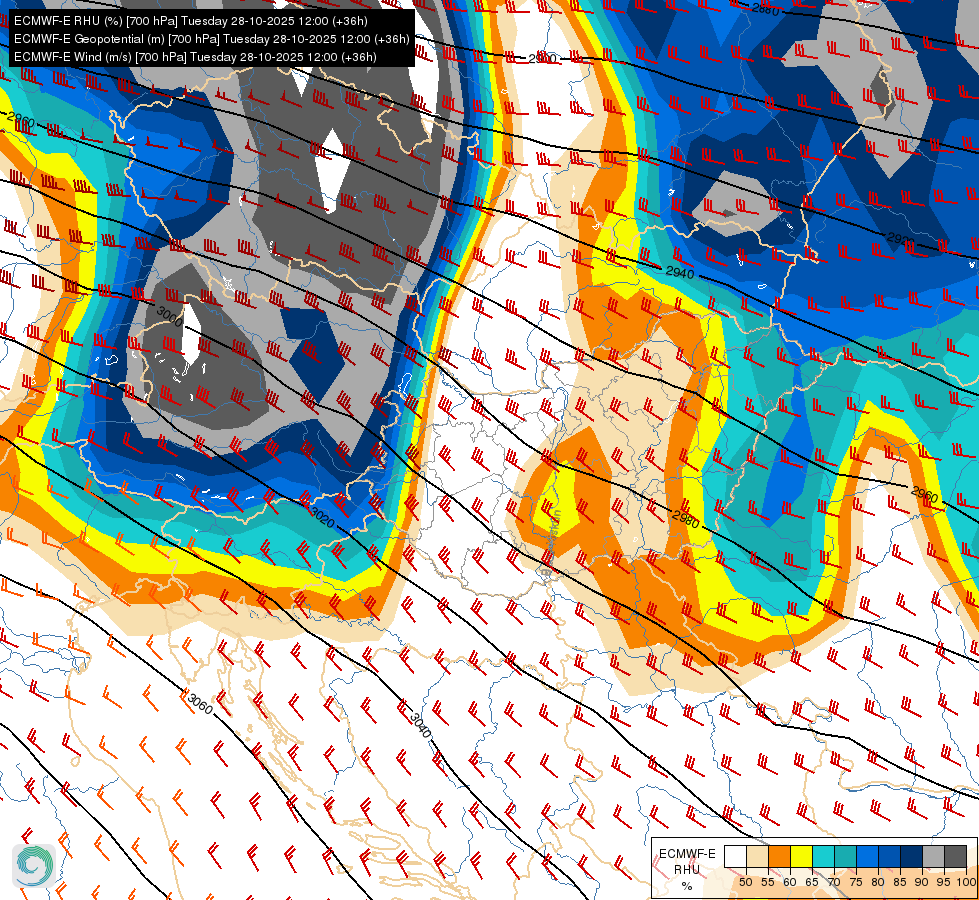Click the 3020 geopotential contour label

[x=322, y=517]
